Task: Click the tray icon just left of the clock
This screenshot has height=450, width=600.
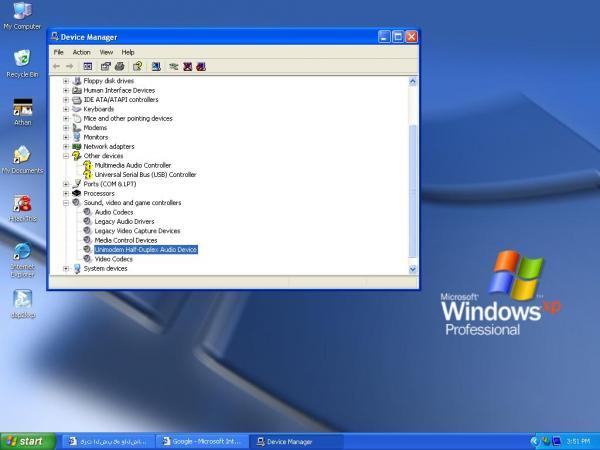Action: [x=556, y=442]
